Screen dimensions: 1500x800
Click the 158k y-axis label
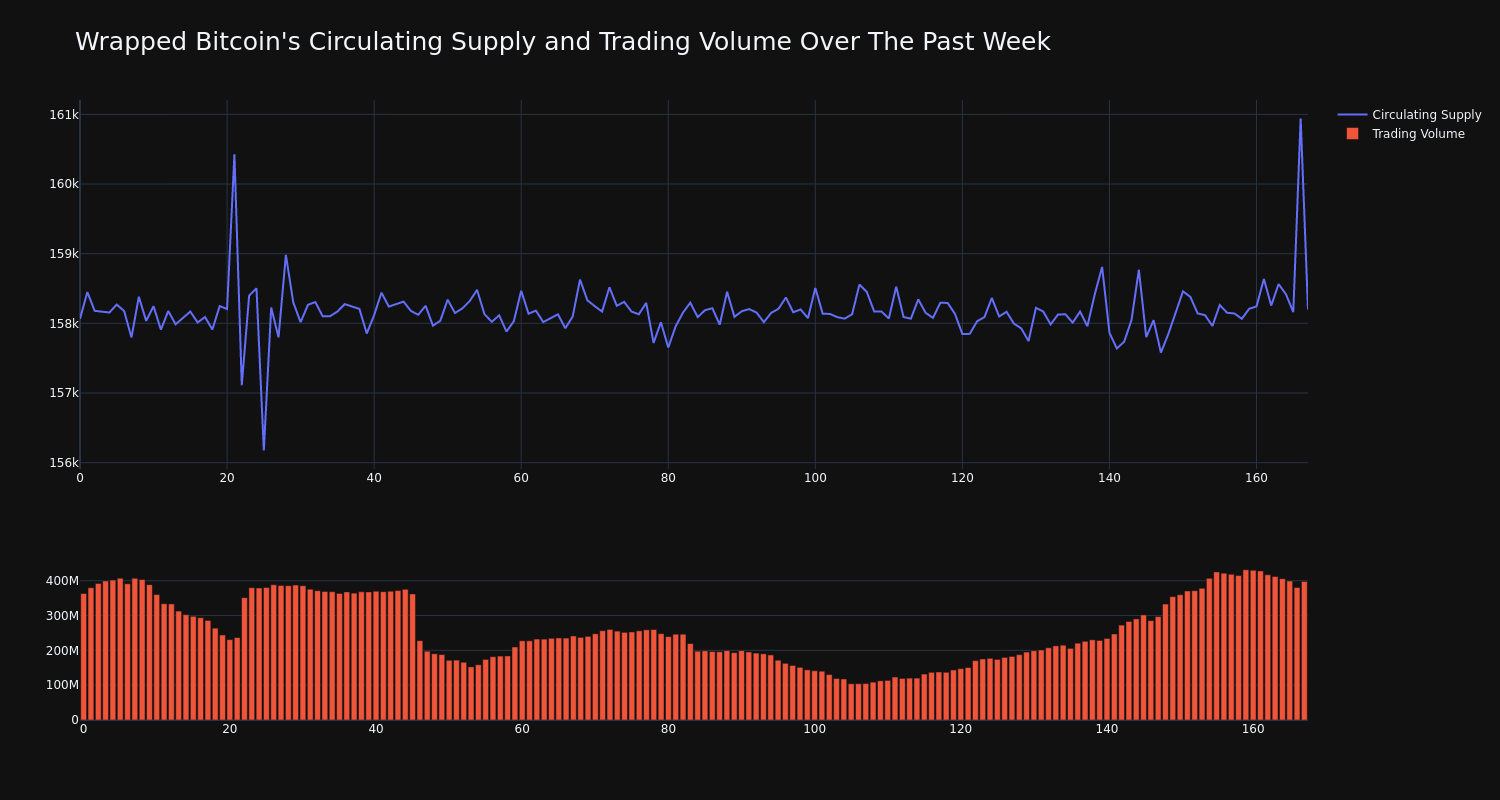pos(64,324)
